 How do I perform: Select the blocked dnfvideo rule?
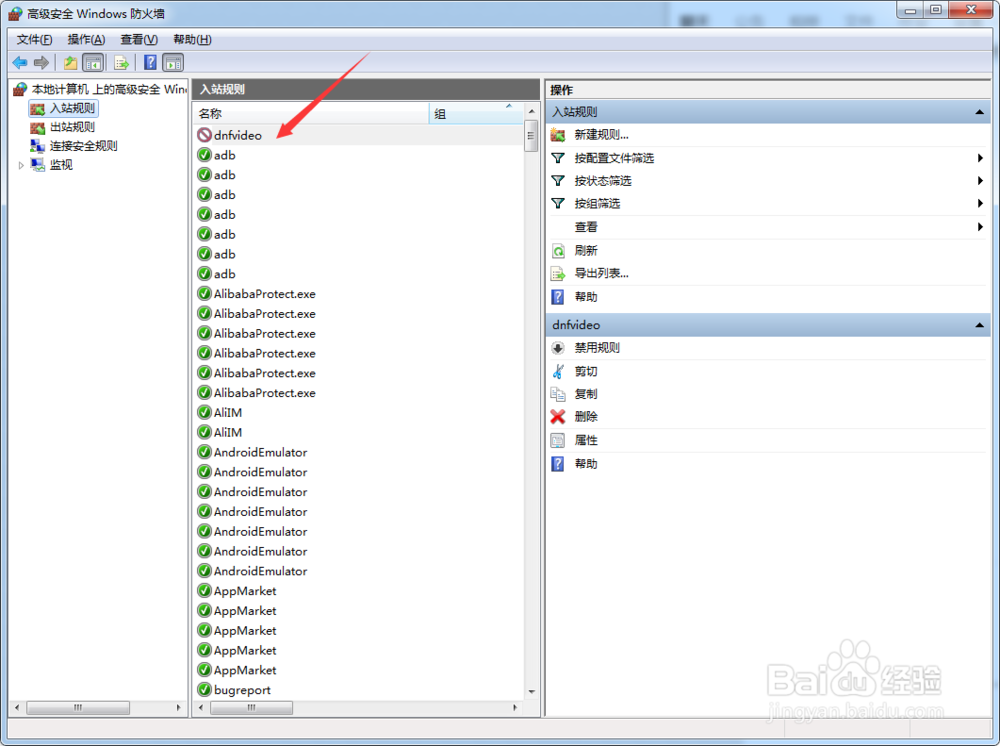pos(358,135)
